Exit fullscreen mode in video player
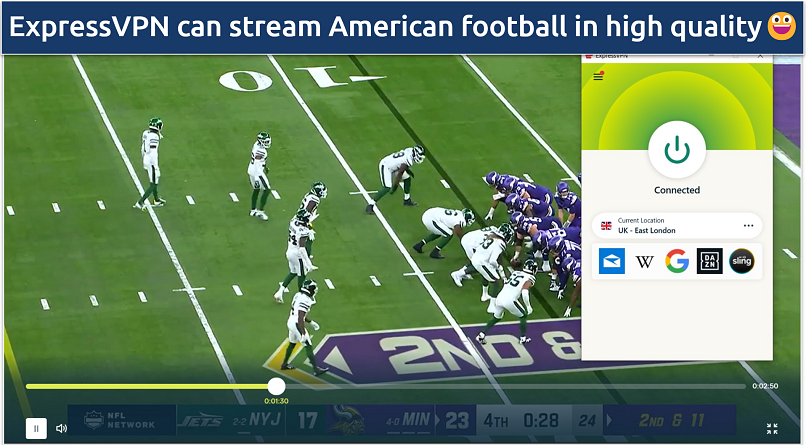Viewport: 806px width, 445px height. click(772, 429)
